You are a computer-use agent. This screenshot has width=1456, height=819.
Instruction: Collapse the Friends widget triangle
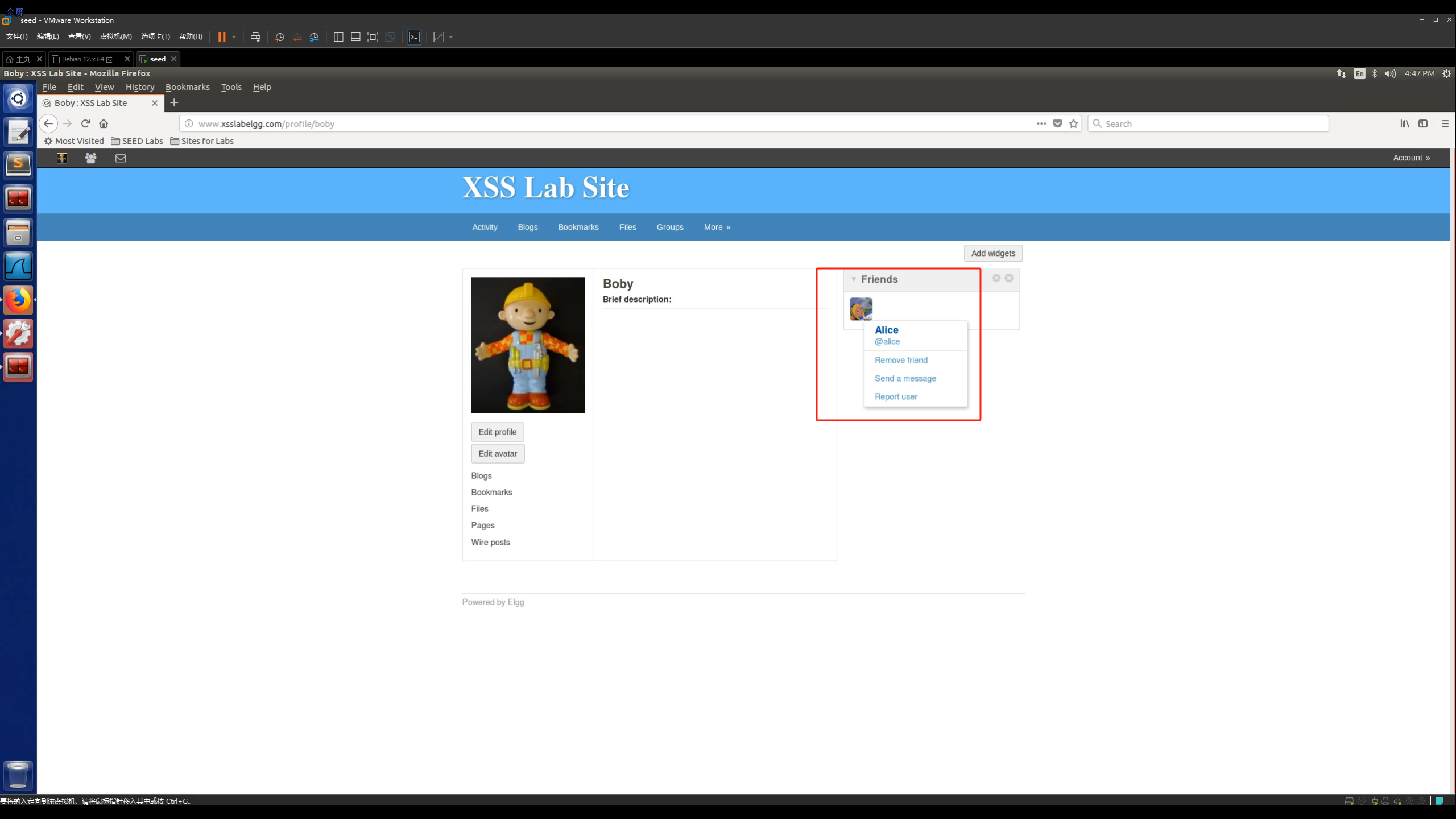(x=853, y=279)
